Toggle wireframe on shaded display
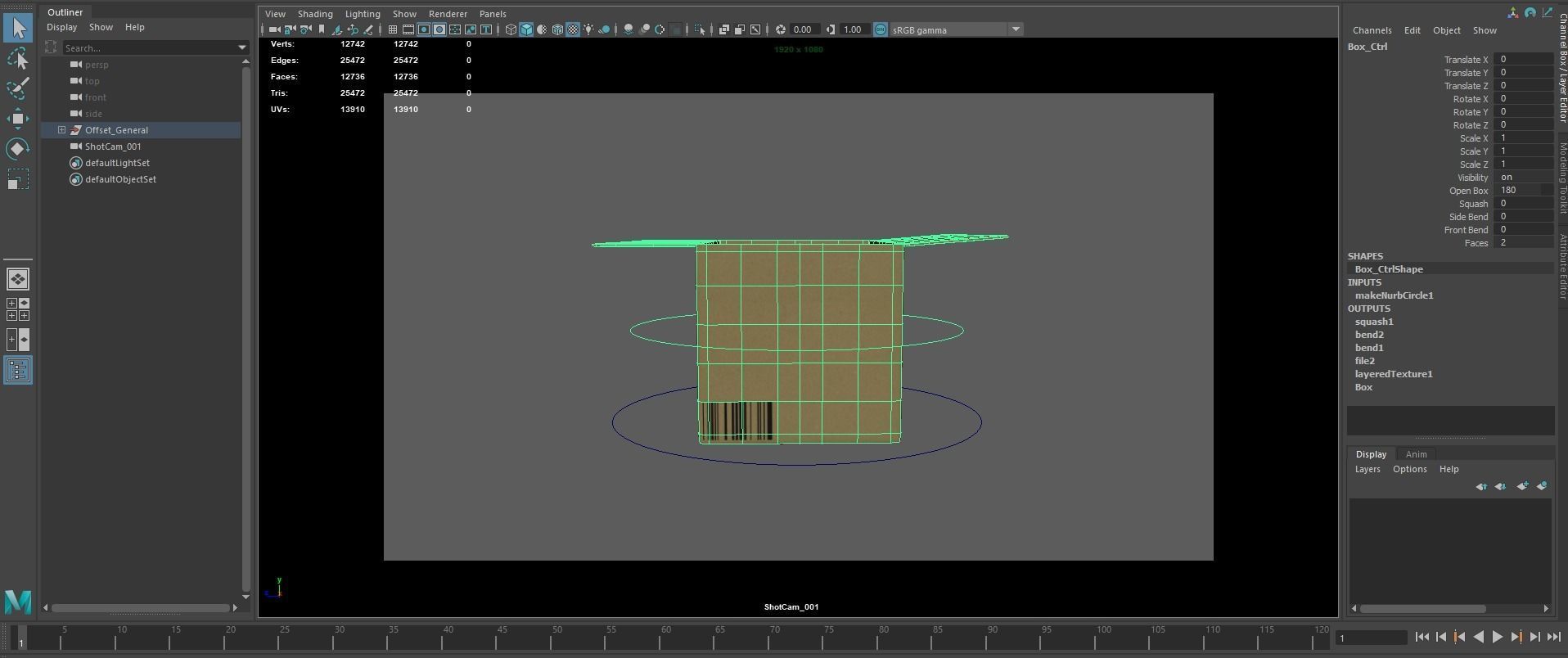 point(557,29)
